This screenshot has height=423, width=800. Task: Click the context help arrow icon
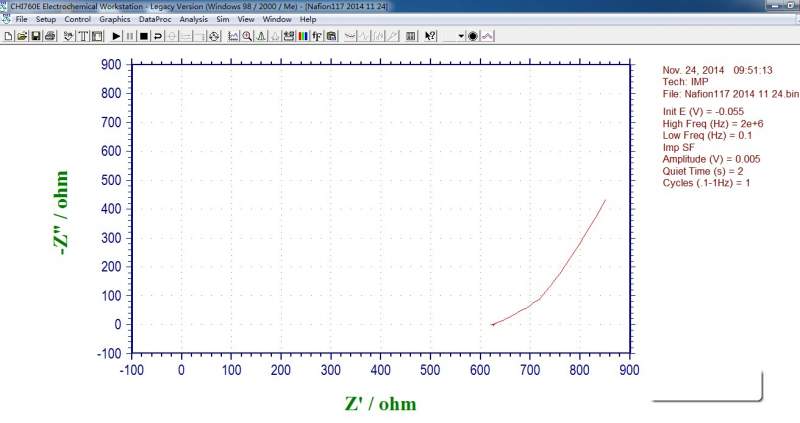[430, 36]
